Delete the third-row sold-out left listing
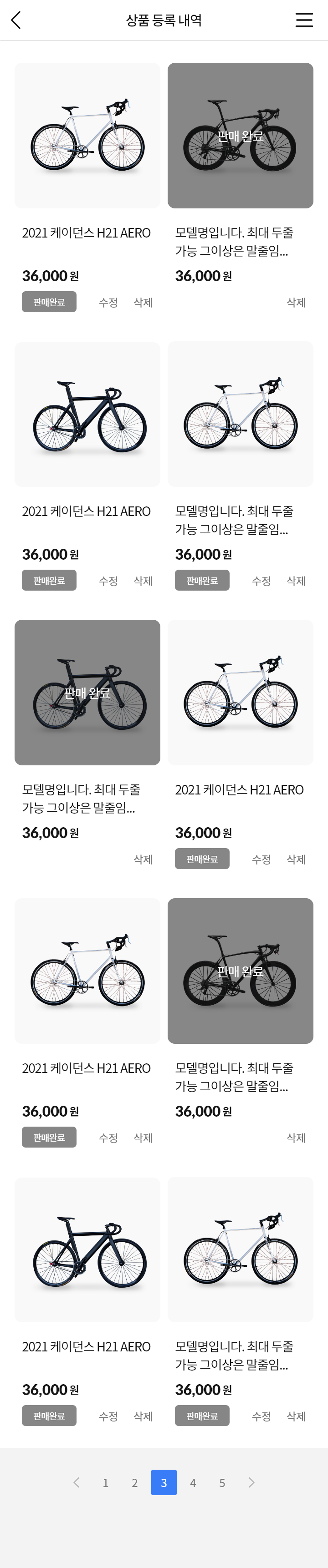 (x=143, y=859)
